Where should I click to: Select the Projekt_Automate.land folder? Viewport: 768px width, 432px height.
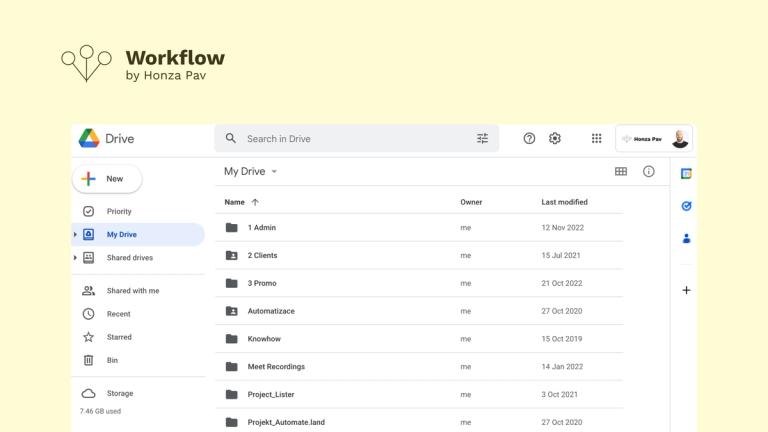(419, 422)
